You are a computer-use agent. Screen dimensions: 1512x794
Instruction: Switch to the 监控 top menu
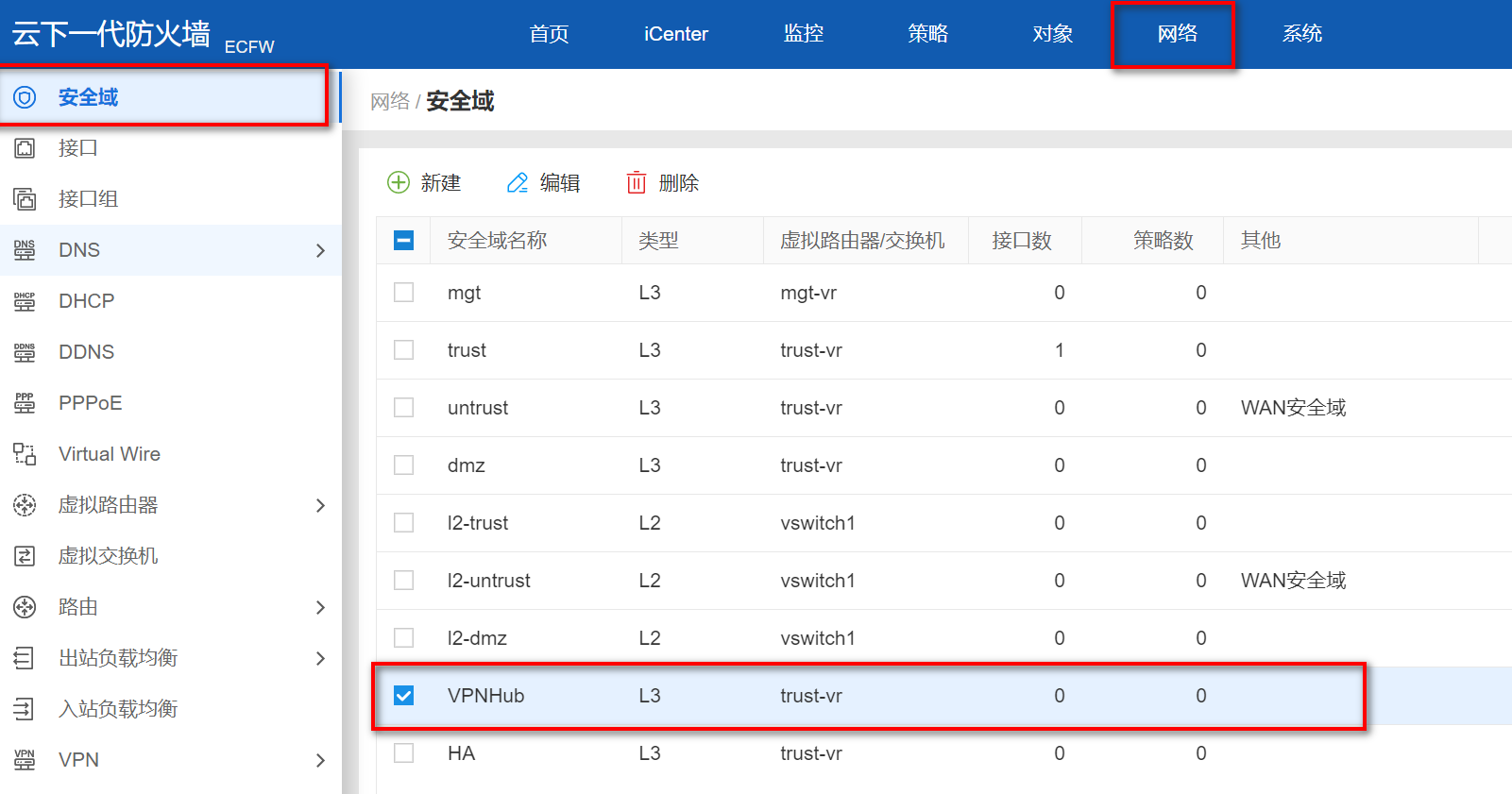click(803, 34)
